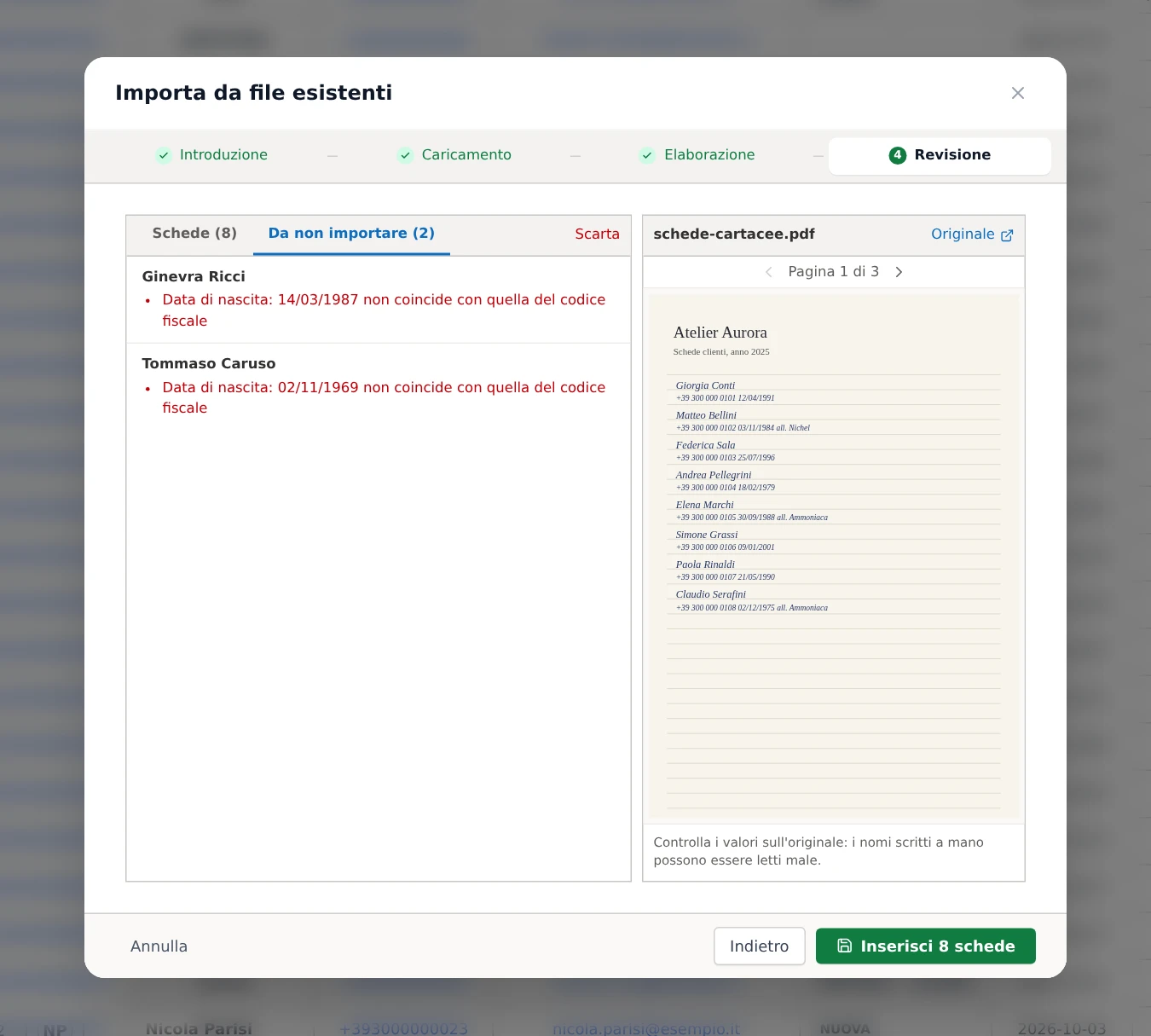Image resolution: width=1151 pixels, height=1036 pixels.
Task: Go to the Elaborazione step label
Action: 709,155
